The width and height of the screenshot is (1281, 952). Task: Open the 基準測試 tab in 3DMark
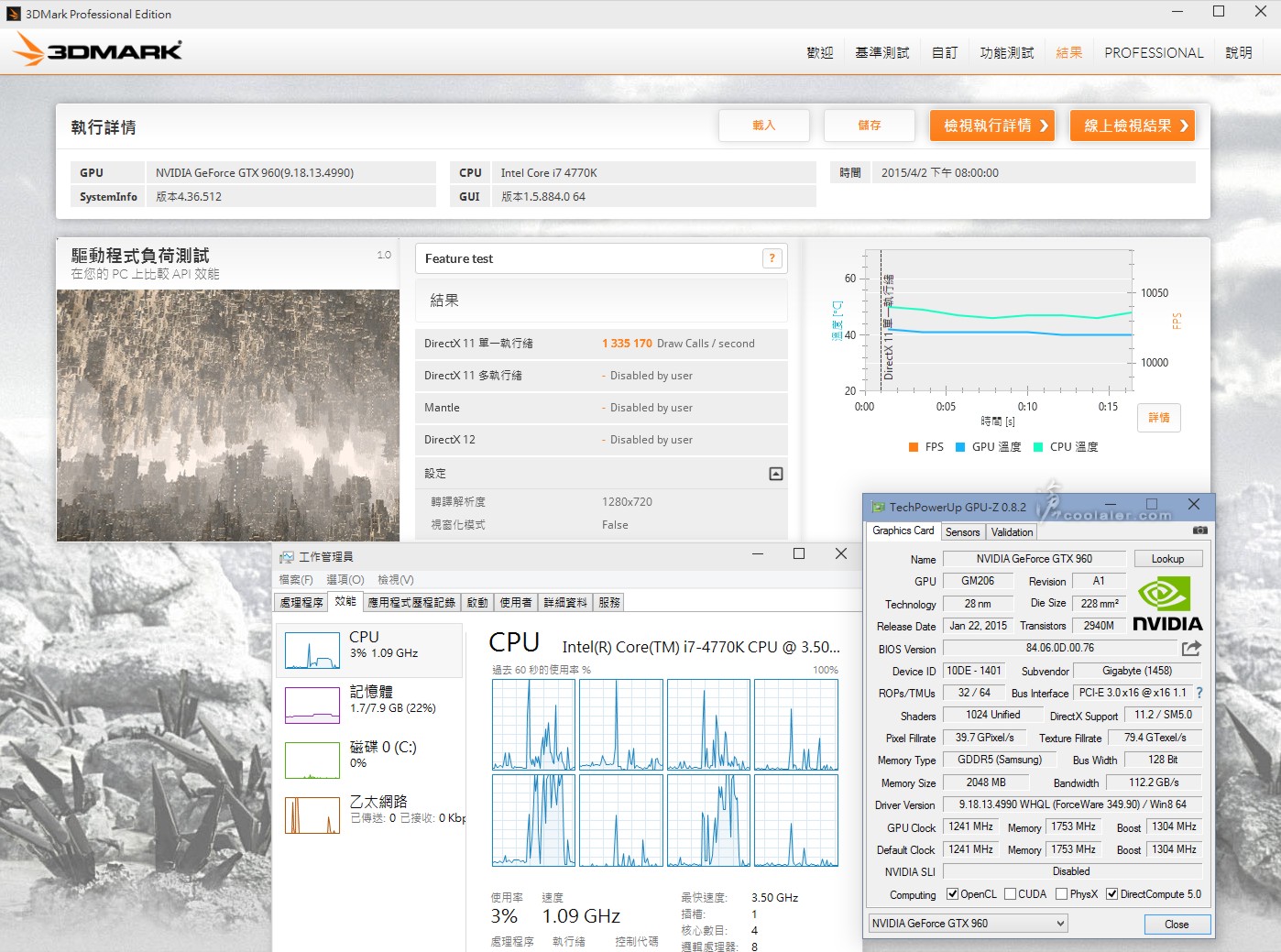click(882, 53)
